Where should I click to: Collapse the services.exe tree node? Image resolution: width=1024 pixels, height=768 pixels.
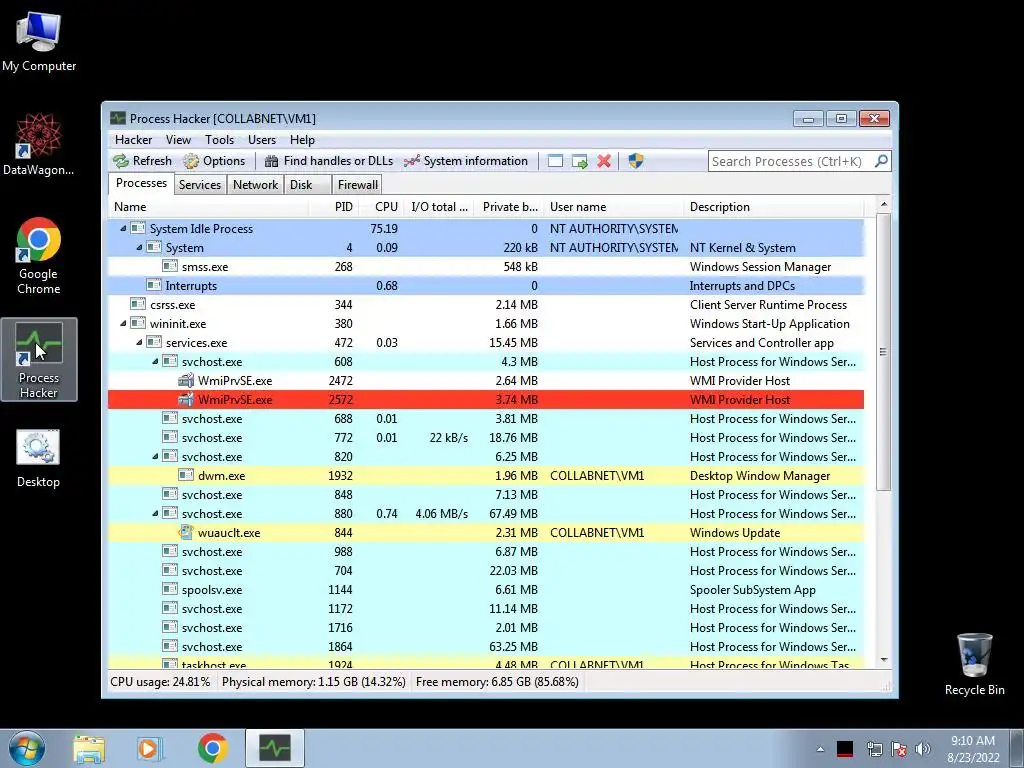click(138, 342)
